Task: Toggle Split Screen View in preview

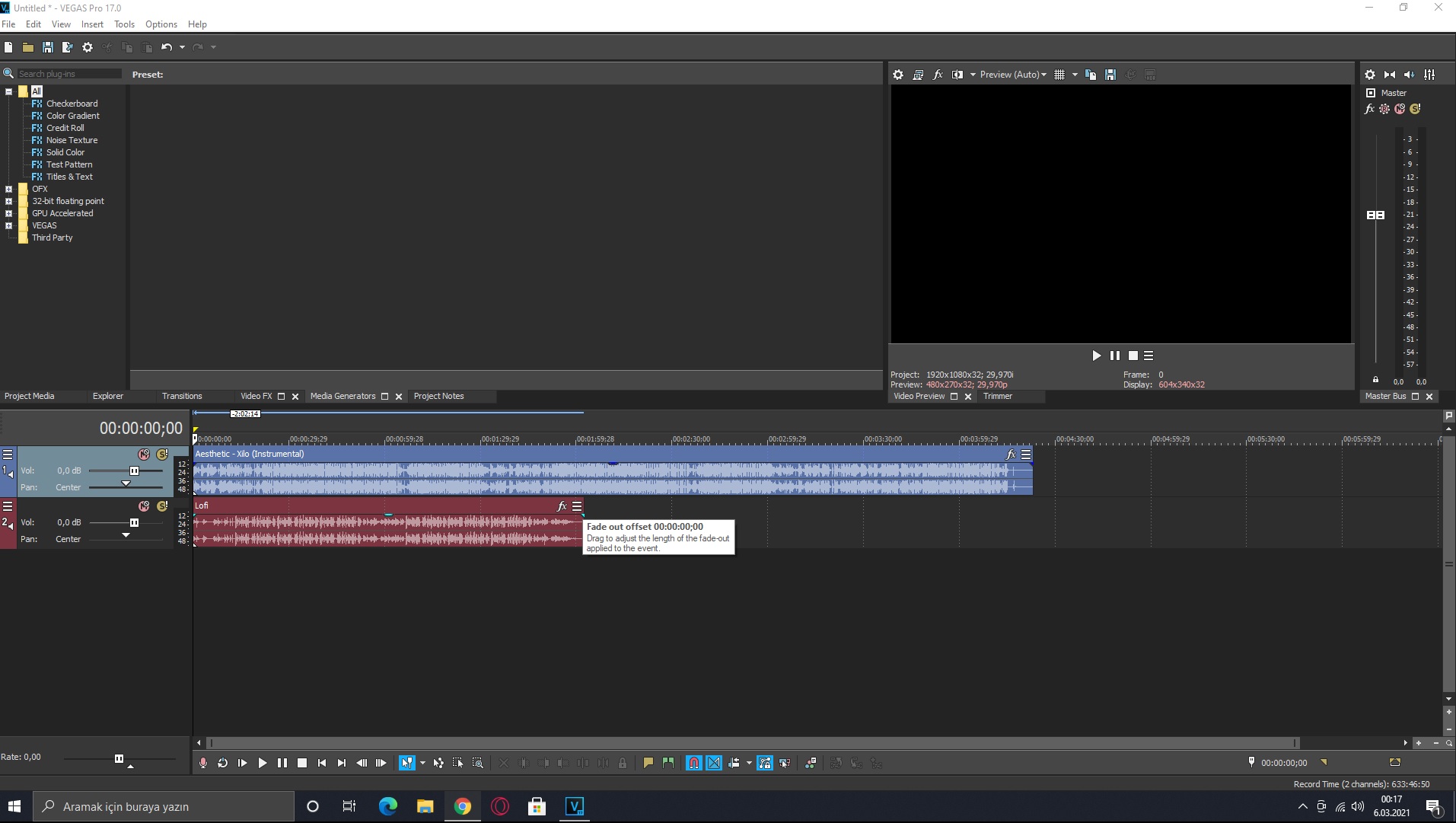Action: point(957,75)
